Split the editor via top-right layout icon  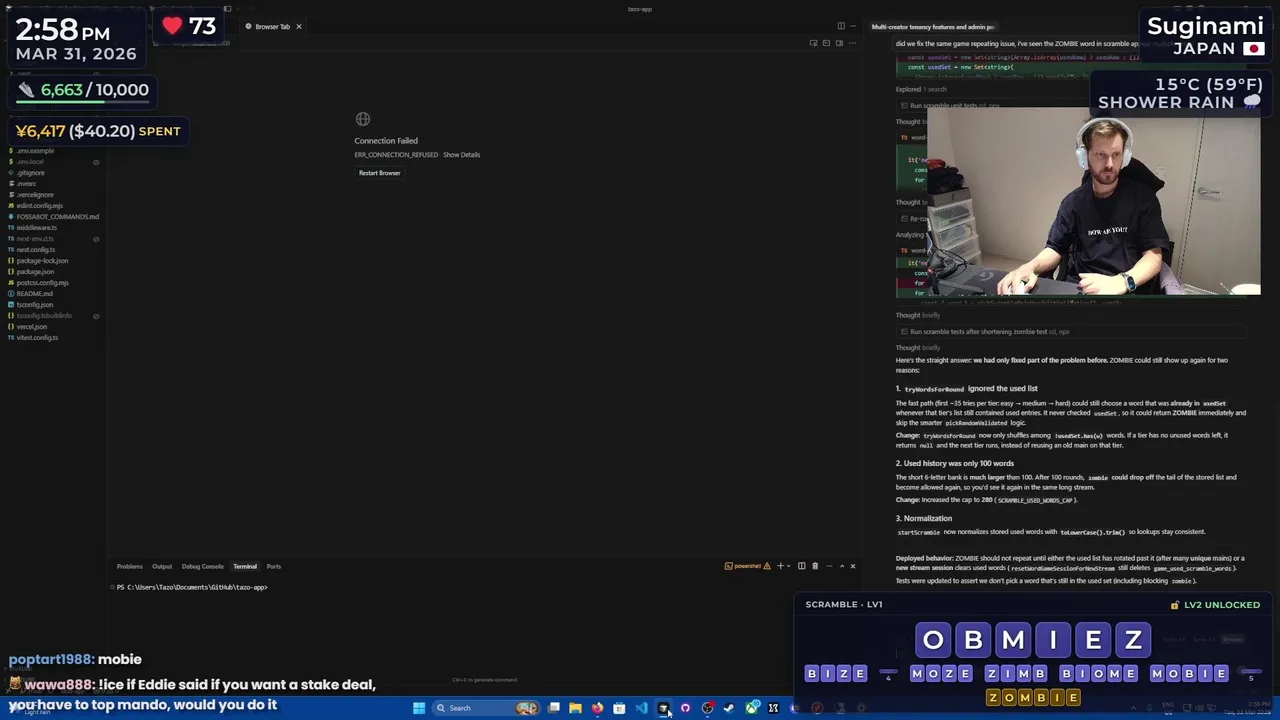[841, 26]
